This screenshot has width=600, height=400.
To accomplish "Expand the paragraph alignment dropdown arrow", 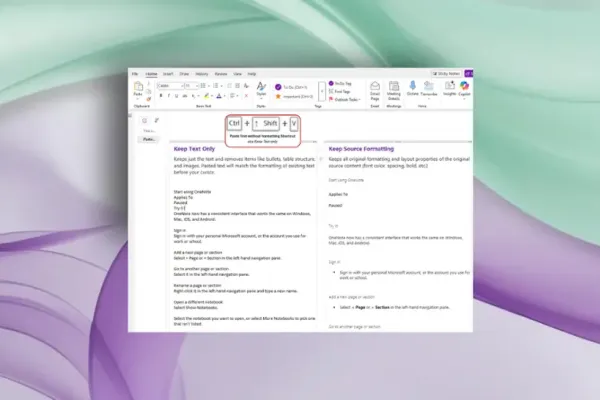I will pos(238,96).
